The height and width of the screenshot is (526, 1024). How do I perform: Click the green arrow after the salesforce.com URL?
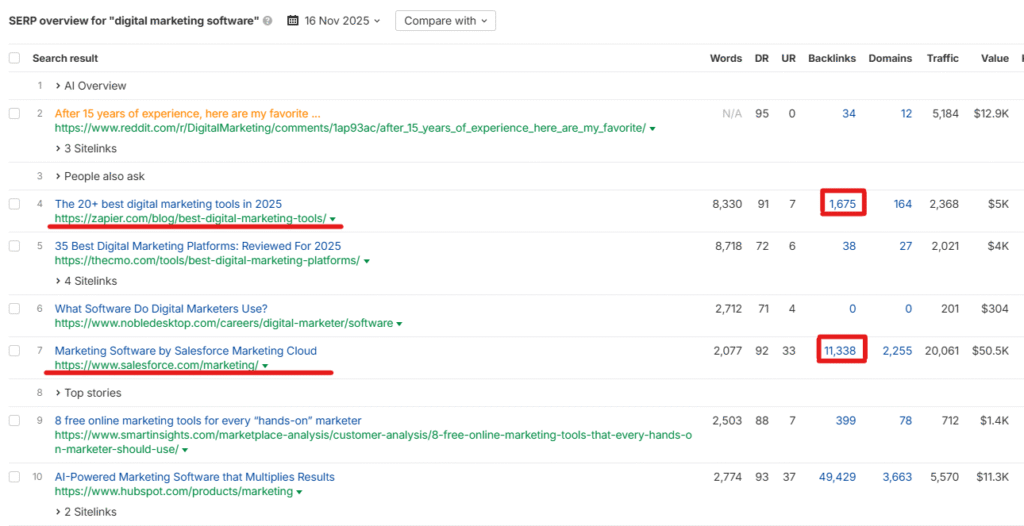coord(265,366)
